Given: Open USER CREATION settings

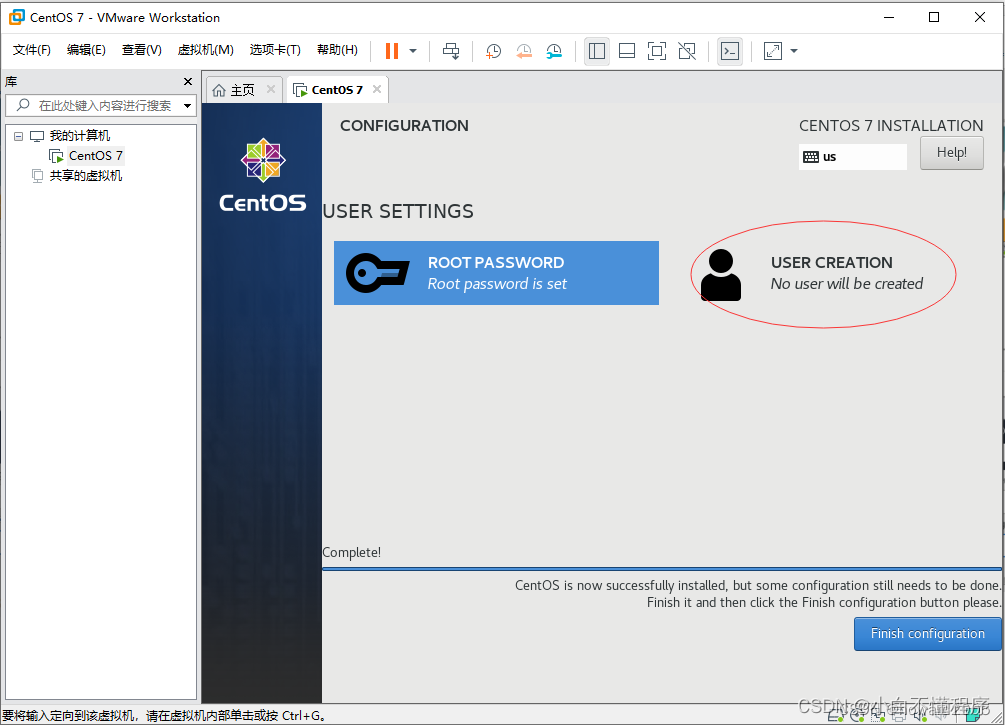Looking at the screenshot, I should (x=814, y=274).
